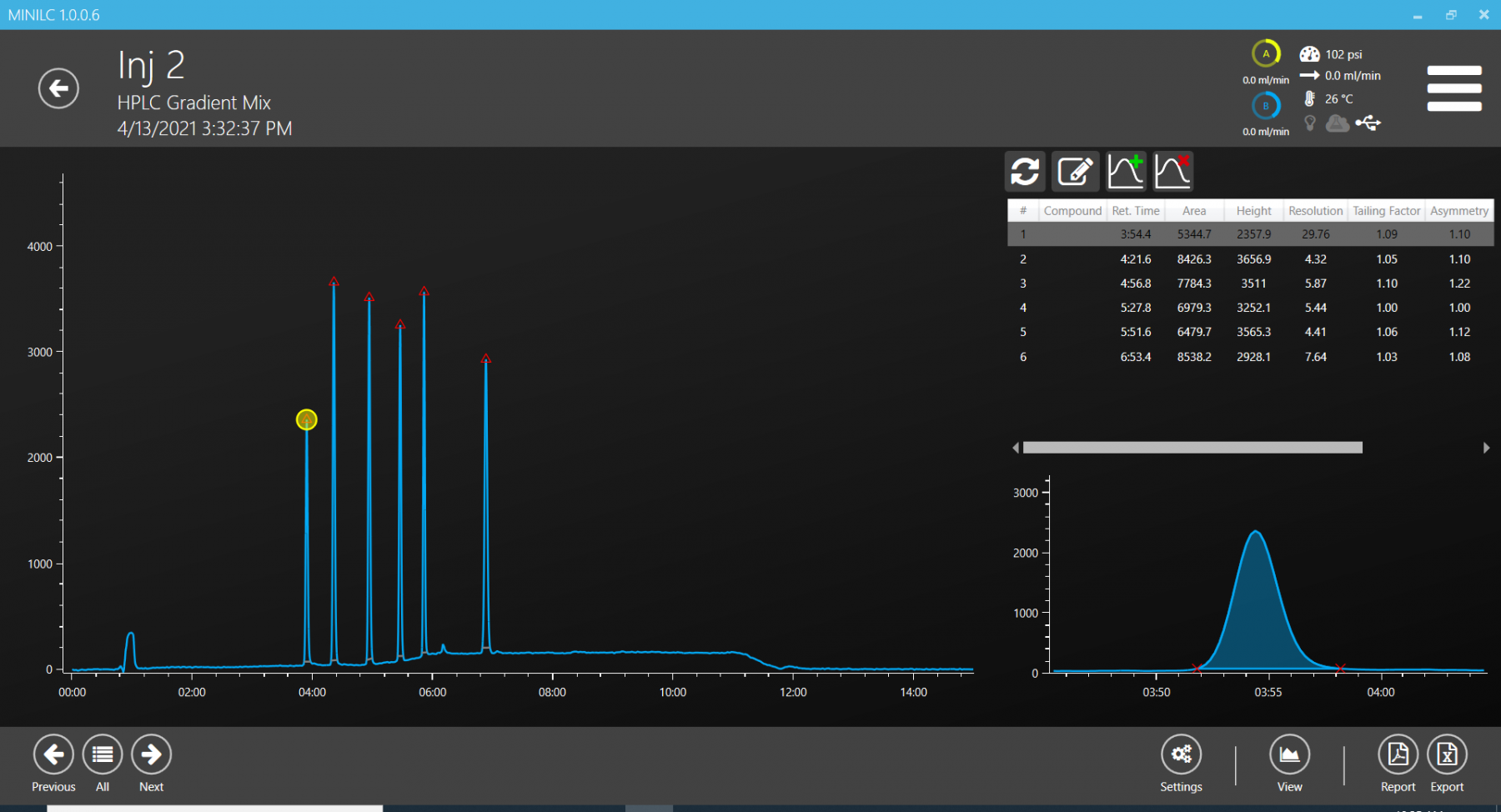
Task: Click pump A flow indicator
Action: click(1266, 54)
